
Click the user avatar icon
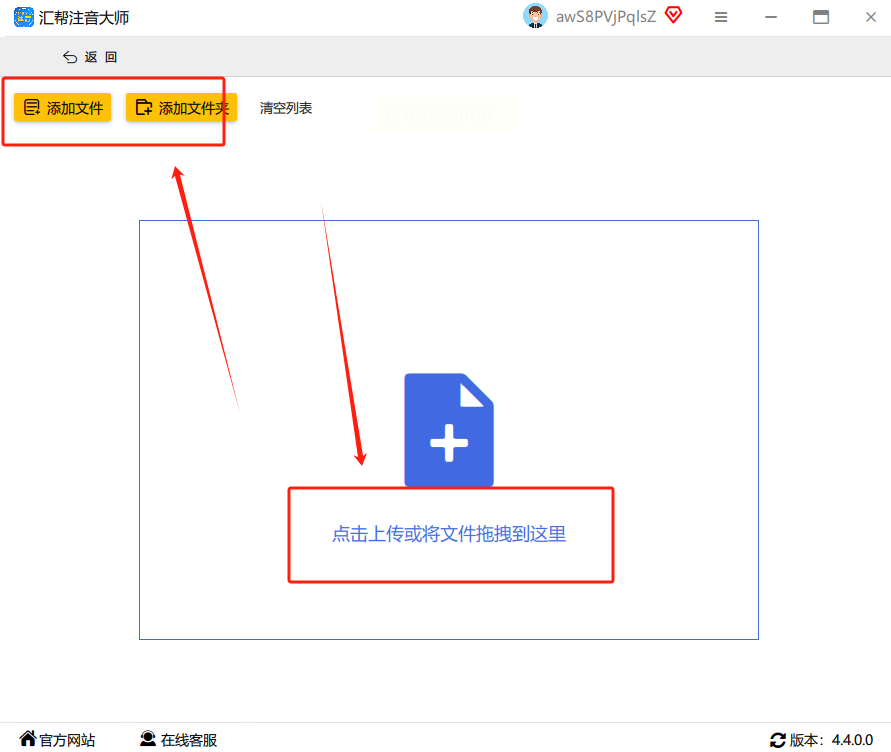point(535,16)
